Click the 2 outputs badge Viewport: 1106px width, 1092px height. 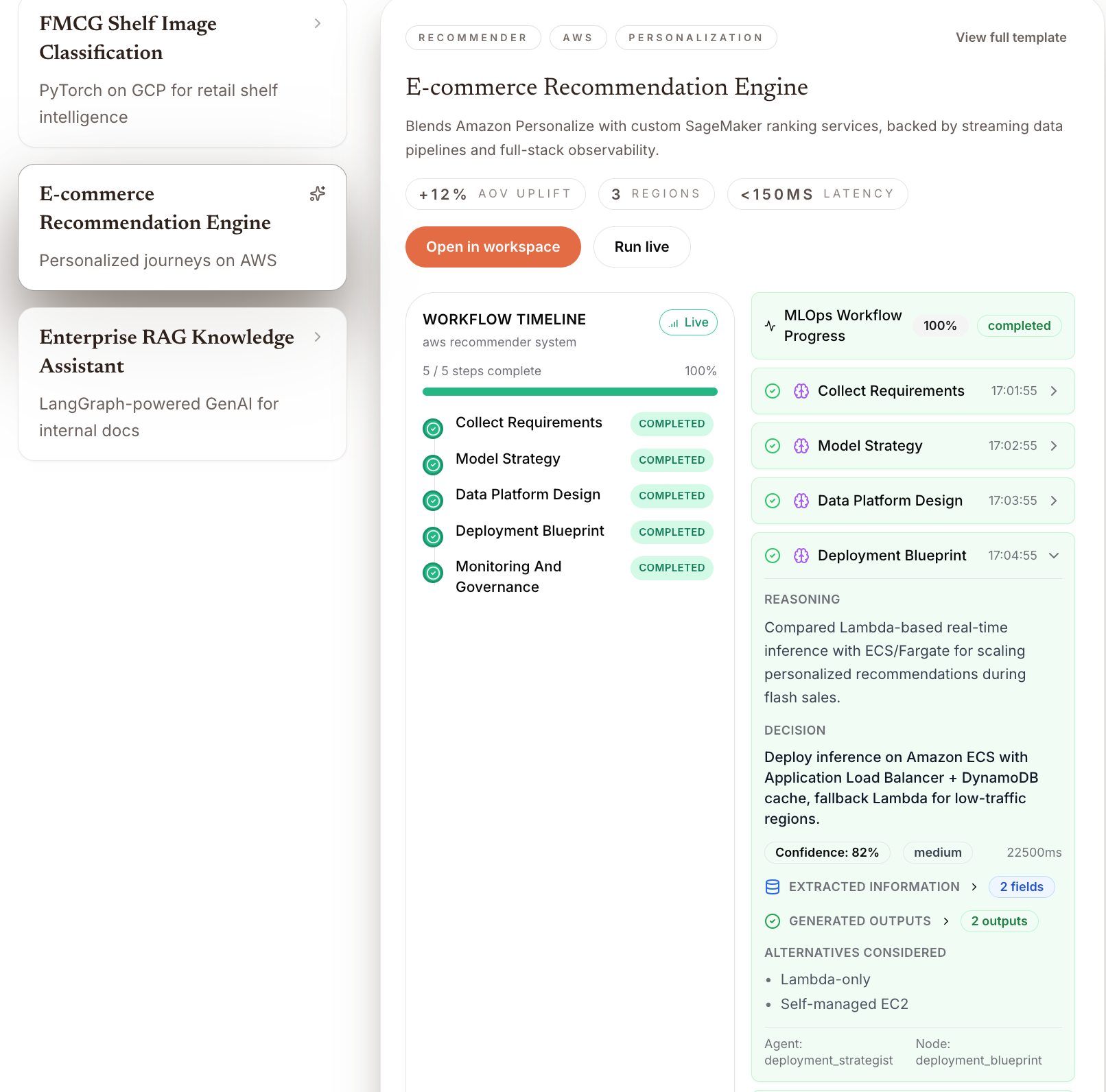point(999,921)
